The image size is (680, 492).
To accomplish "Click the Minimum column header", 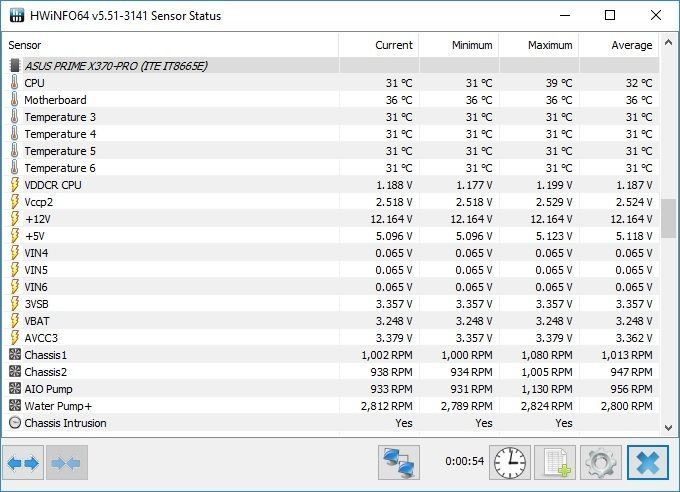I will 459,45.
